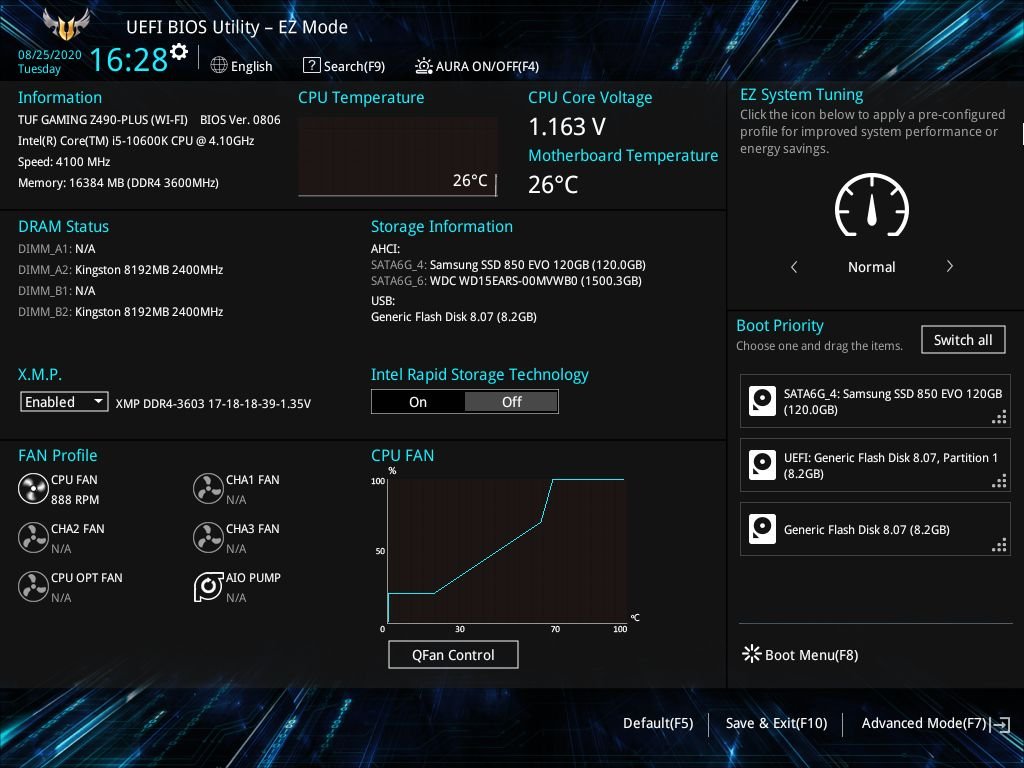Click the UEFI Generic Flash Disk disk icon

[762, 465]
